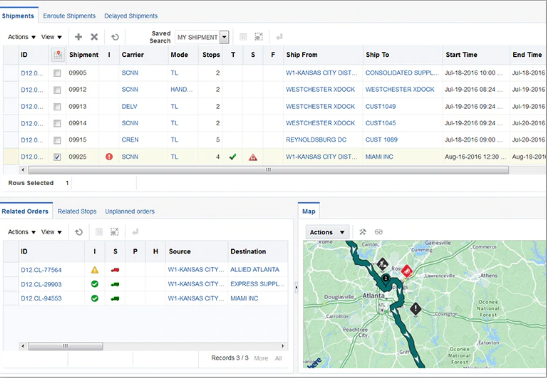Viewport: 547px width, 378px height.
Task: Open order link D12.CL-77564
Action: tap(41, 270)
